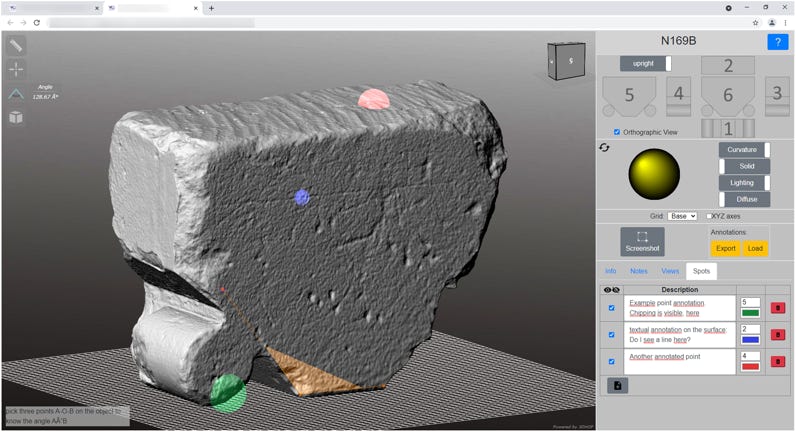The image size is (796, 432).
Task: Click the add new spot document icon
Action: [x=617, y=385]
